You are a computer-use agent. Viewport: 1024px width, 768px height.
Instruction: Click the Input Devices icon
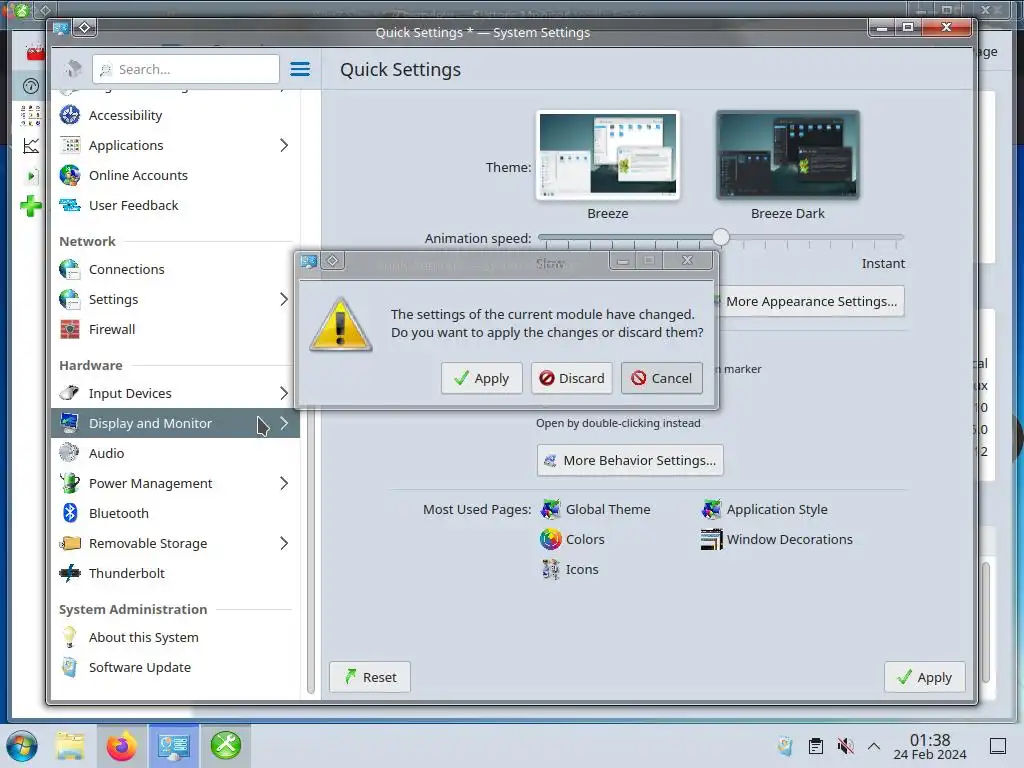pyautogui.click(x=70, y=393)
